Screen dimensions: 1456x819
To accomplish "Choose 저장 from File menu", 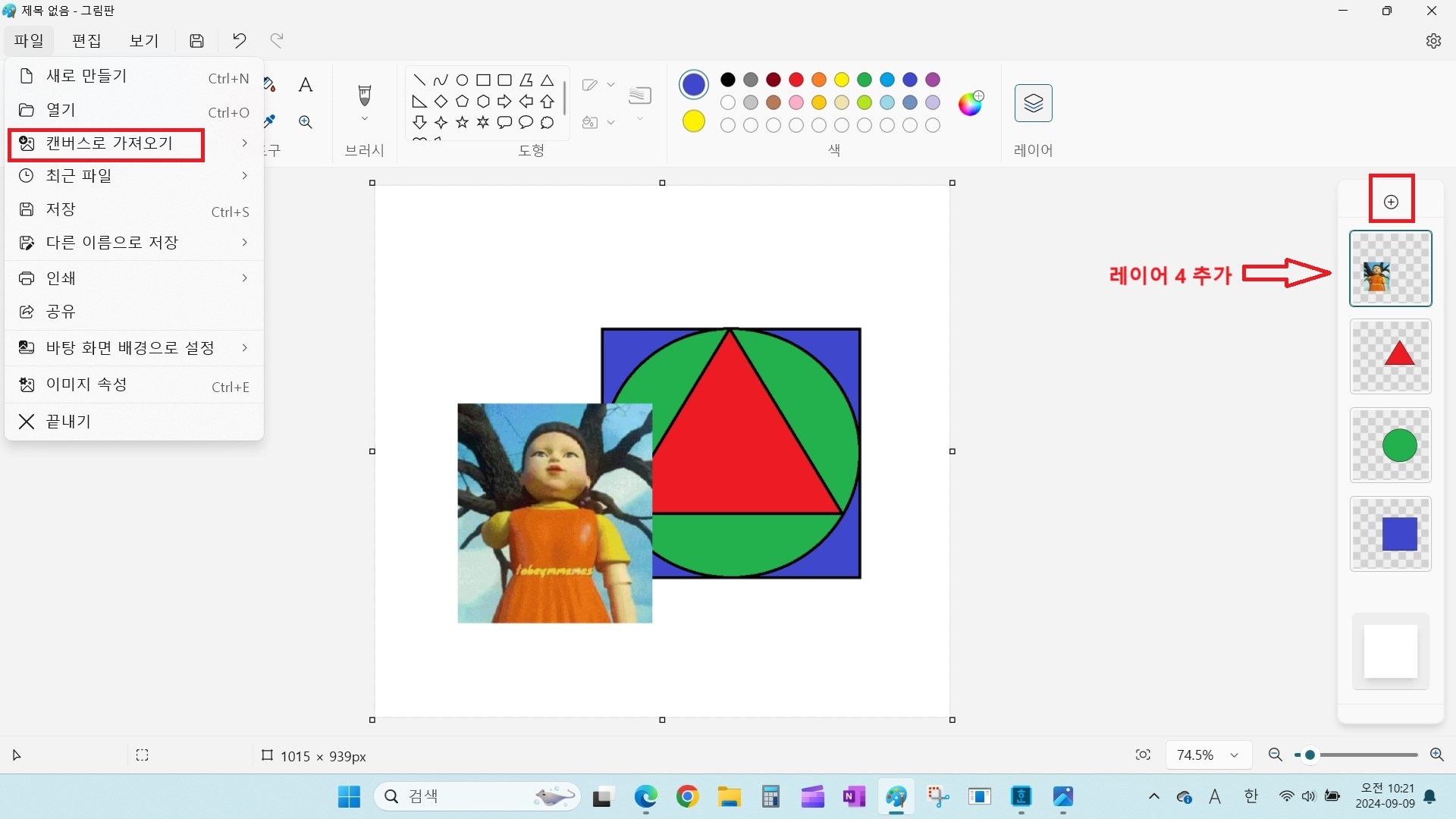I will coord(134,210).
